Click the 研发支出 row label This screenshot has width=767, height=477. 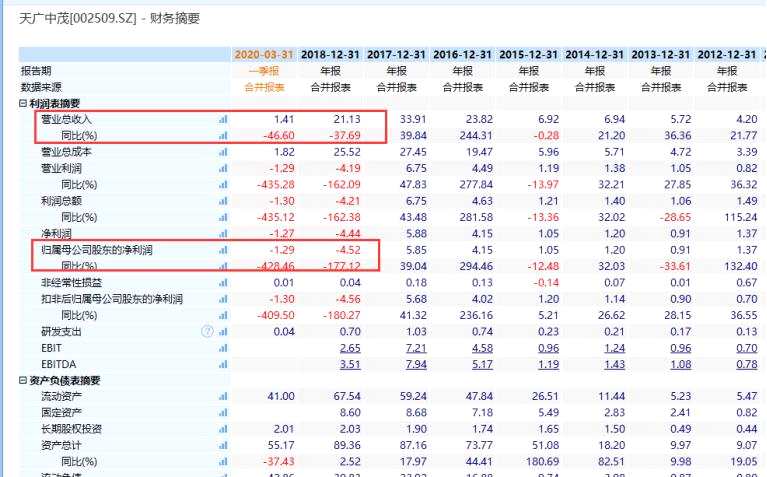(61, 332)
